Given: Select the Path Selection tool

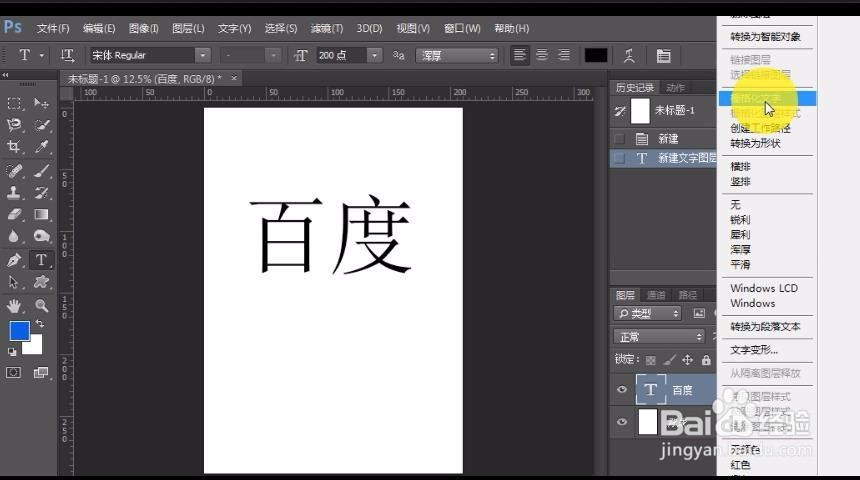Looking at the screenshot, I should (x=14, y=282).
